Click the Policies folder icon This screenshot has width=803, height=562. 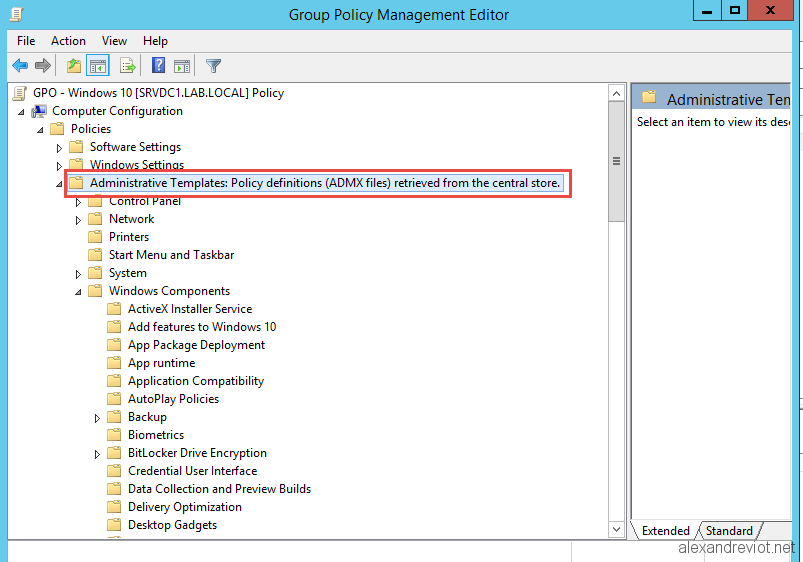[x=57, y=129]
